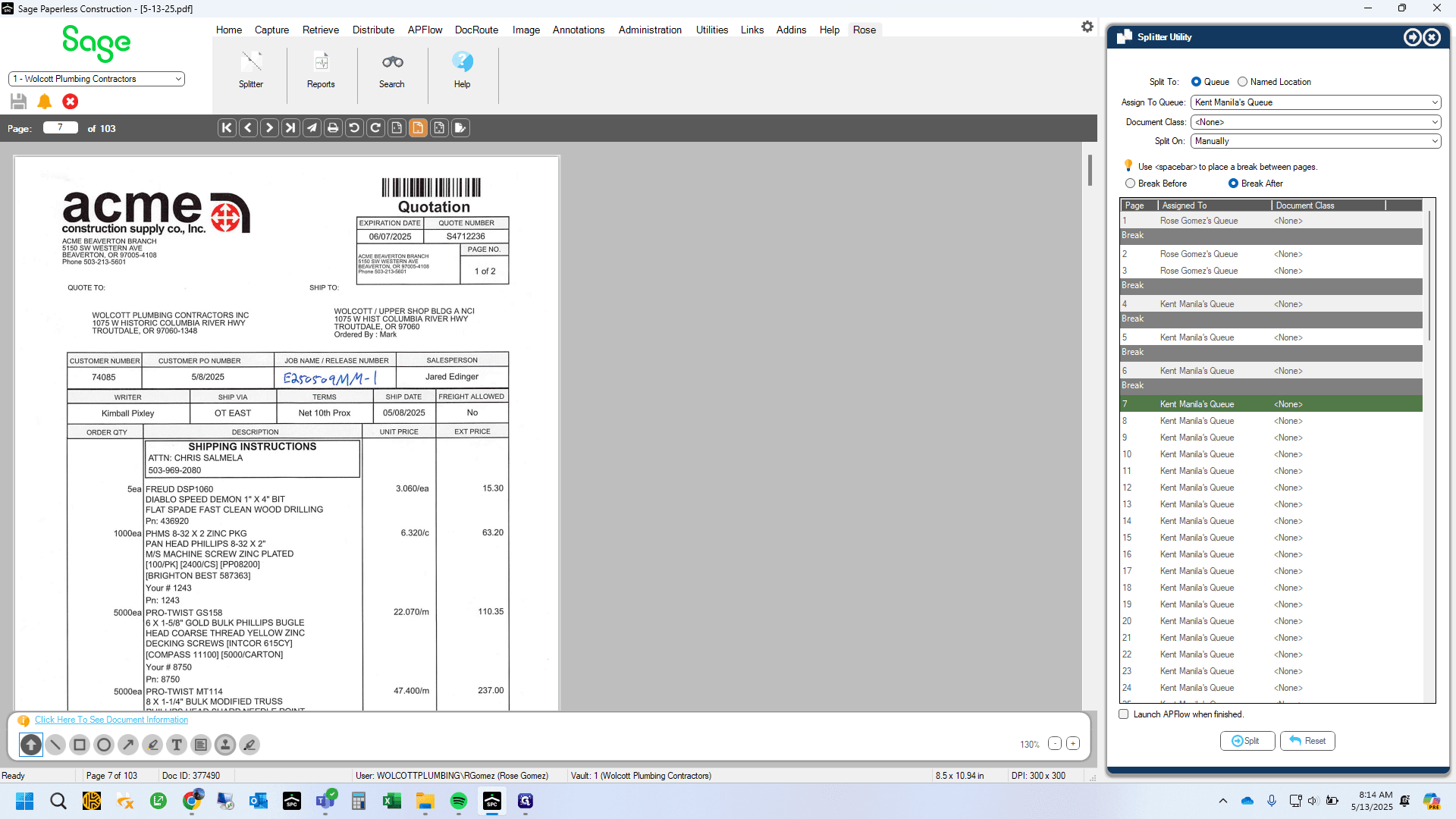
Task: Launch the Search binoculars tool
Action: pyautogui.click(x=392, y=70)
